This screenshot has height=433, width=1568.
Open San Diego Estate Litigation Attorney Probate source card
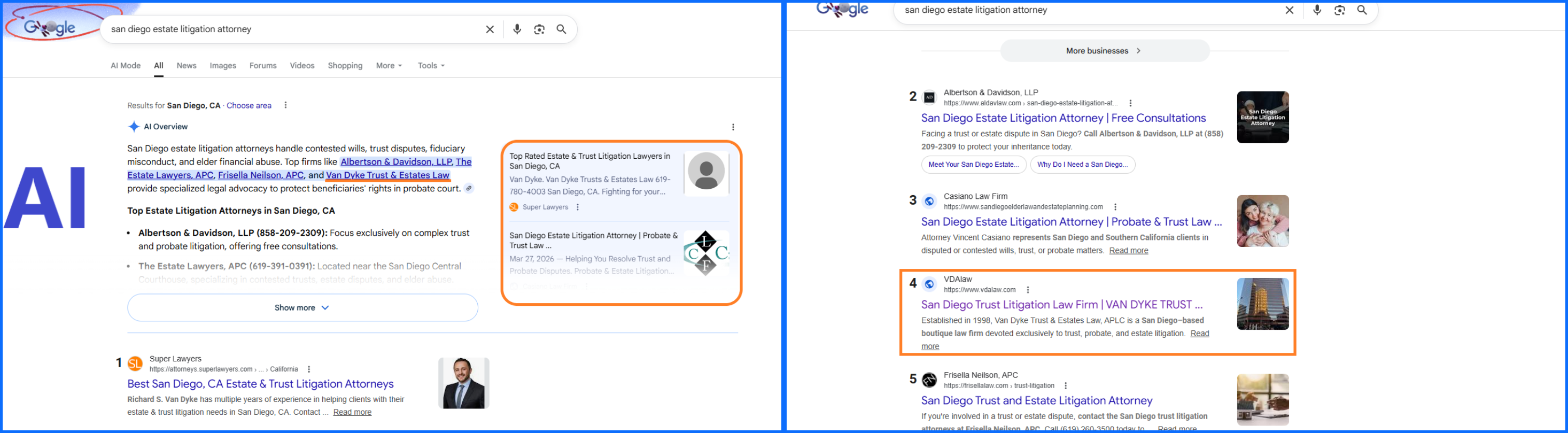tap(594, 241)
